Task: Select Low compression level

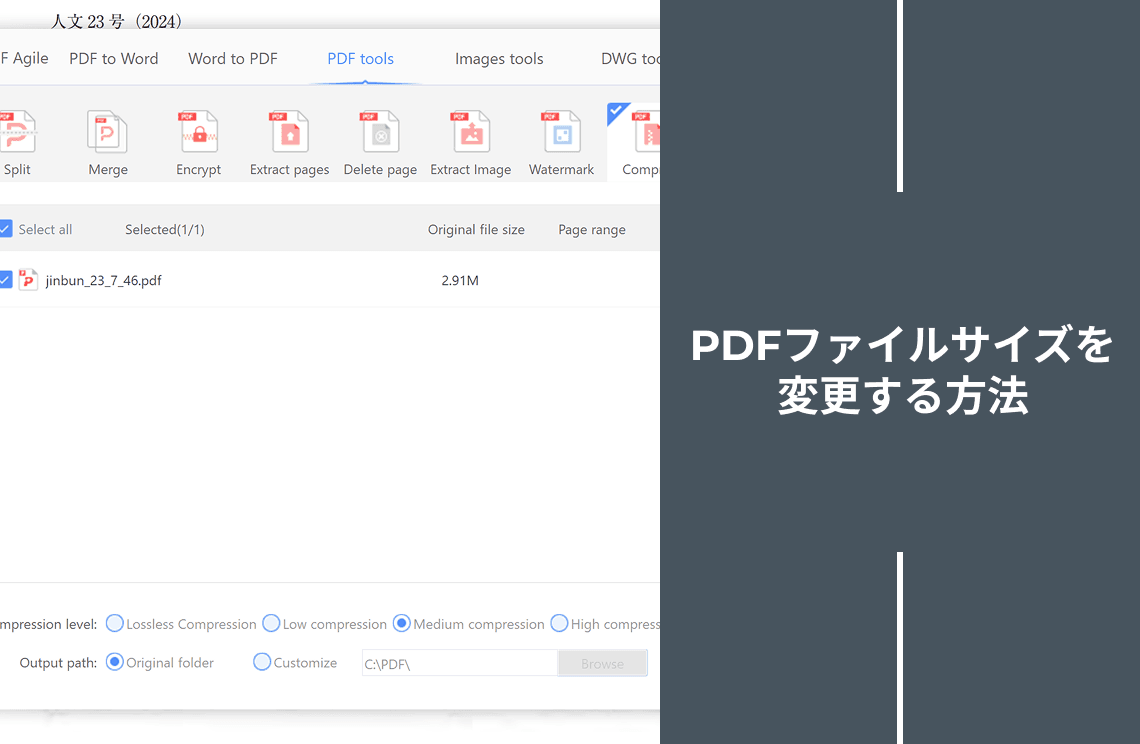Action: coord(271,624)
